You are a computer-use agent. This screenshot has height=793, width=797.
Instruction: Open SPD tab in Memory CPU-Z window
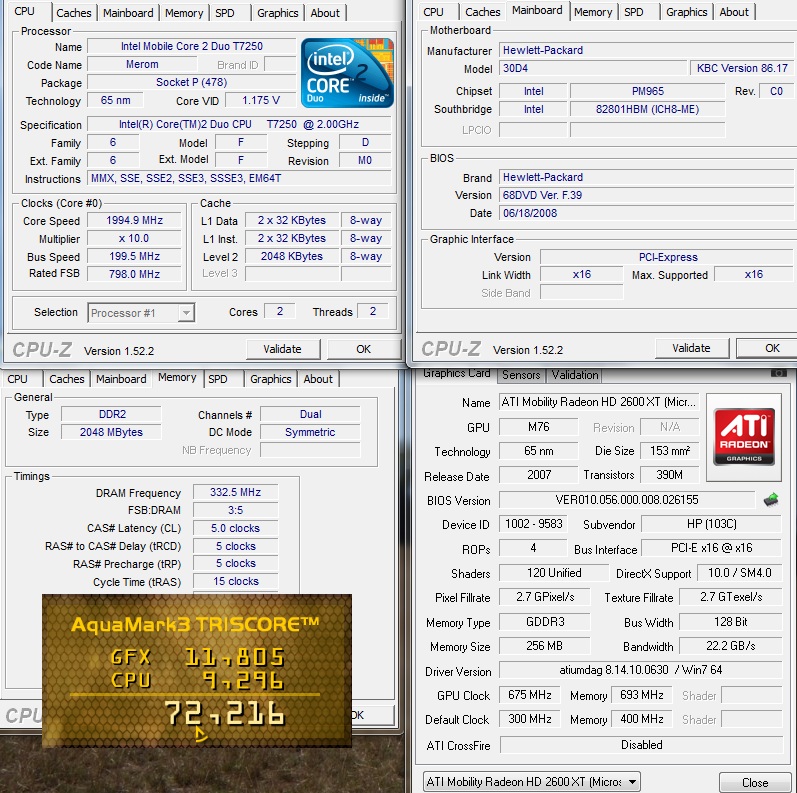218,379
